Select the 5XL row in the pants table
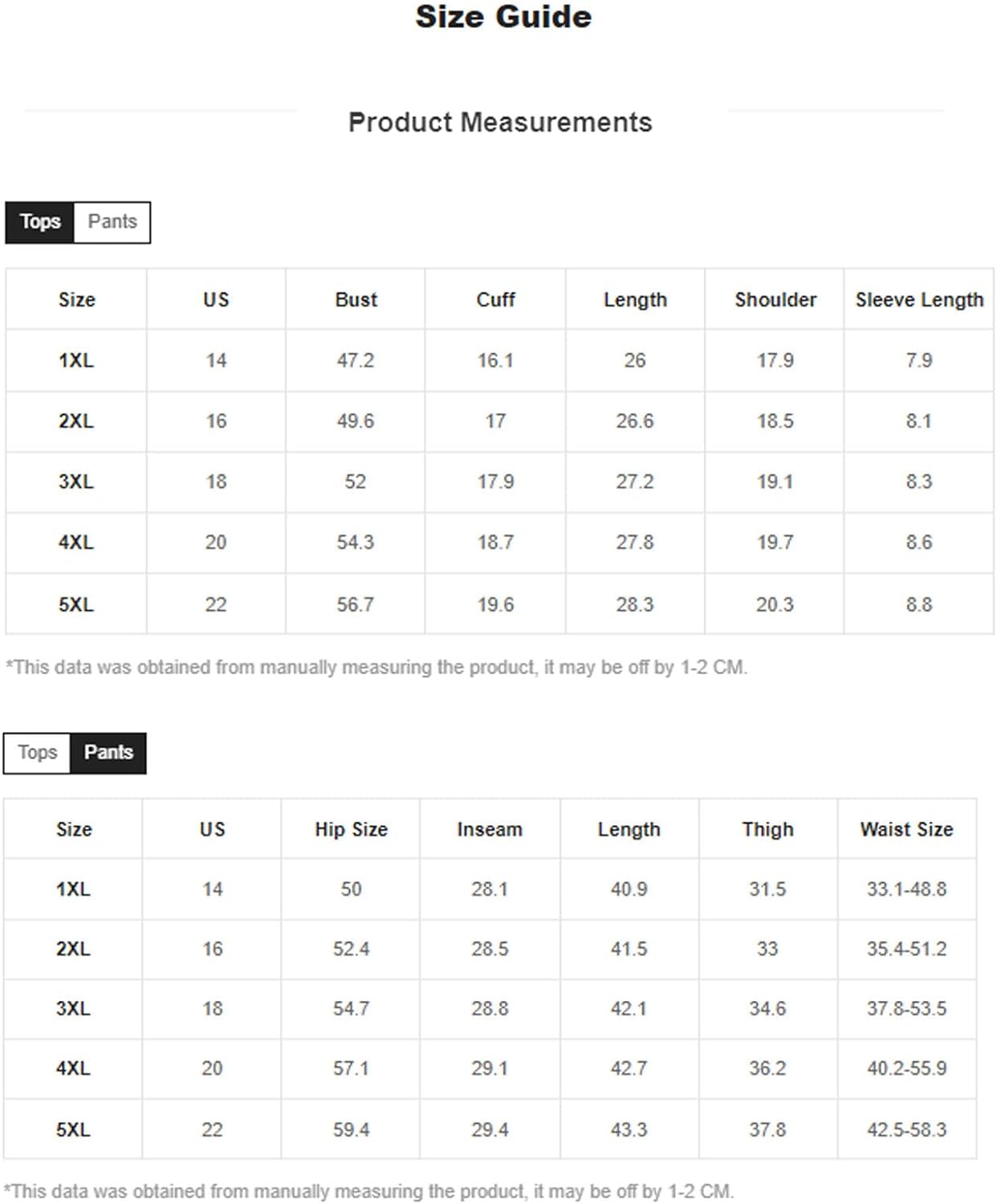Image resolution: width=997 pixels, height=1204 pixels. tap(490, 1129)
